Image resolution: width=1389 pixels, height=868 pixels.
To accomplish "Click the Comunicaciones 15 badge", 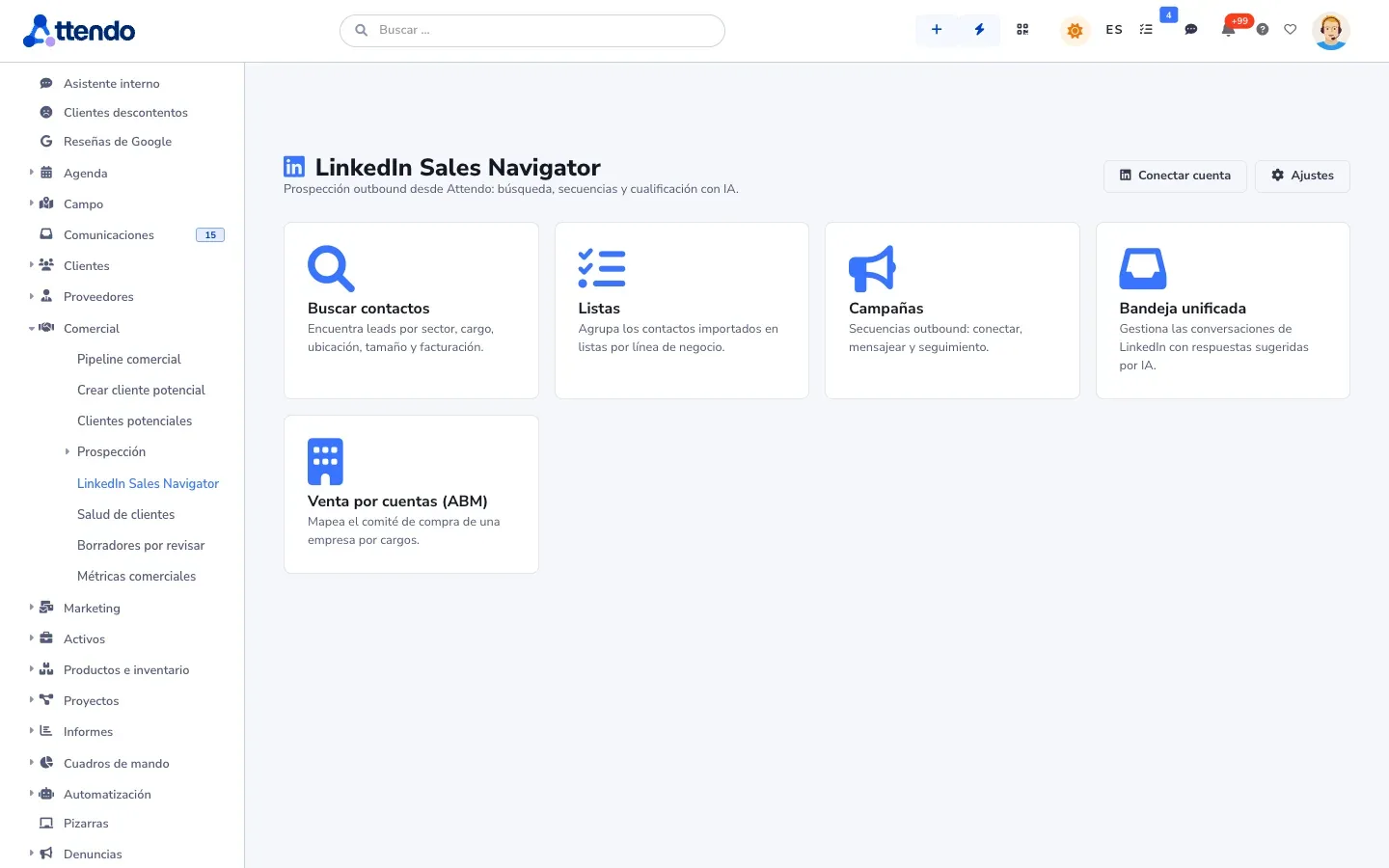I will (x=210, y=234).
